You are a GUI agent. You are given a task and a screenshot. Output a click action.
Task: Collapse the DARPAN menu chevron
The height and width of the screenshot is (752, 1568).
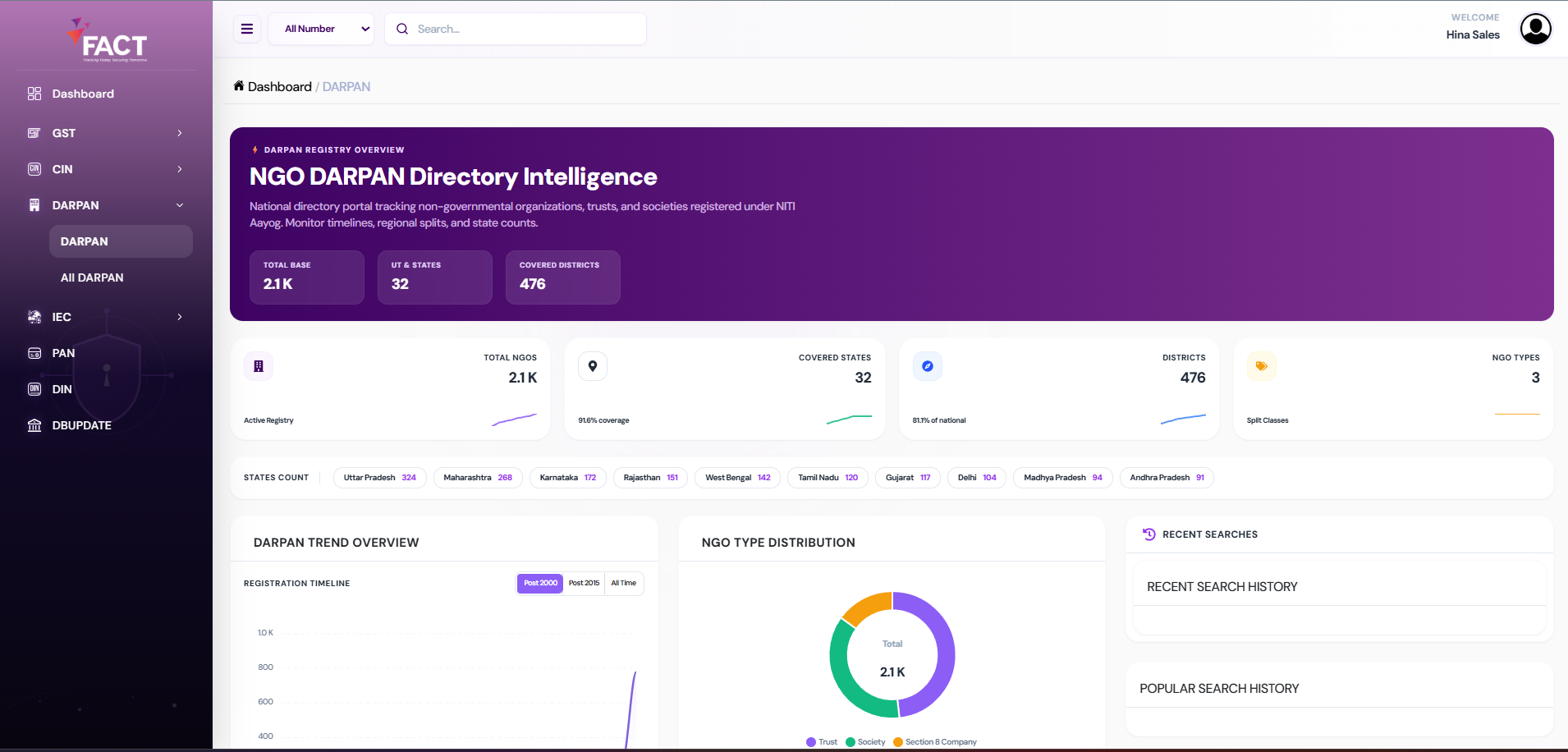[x=180, y=205]
